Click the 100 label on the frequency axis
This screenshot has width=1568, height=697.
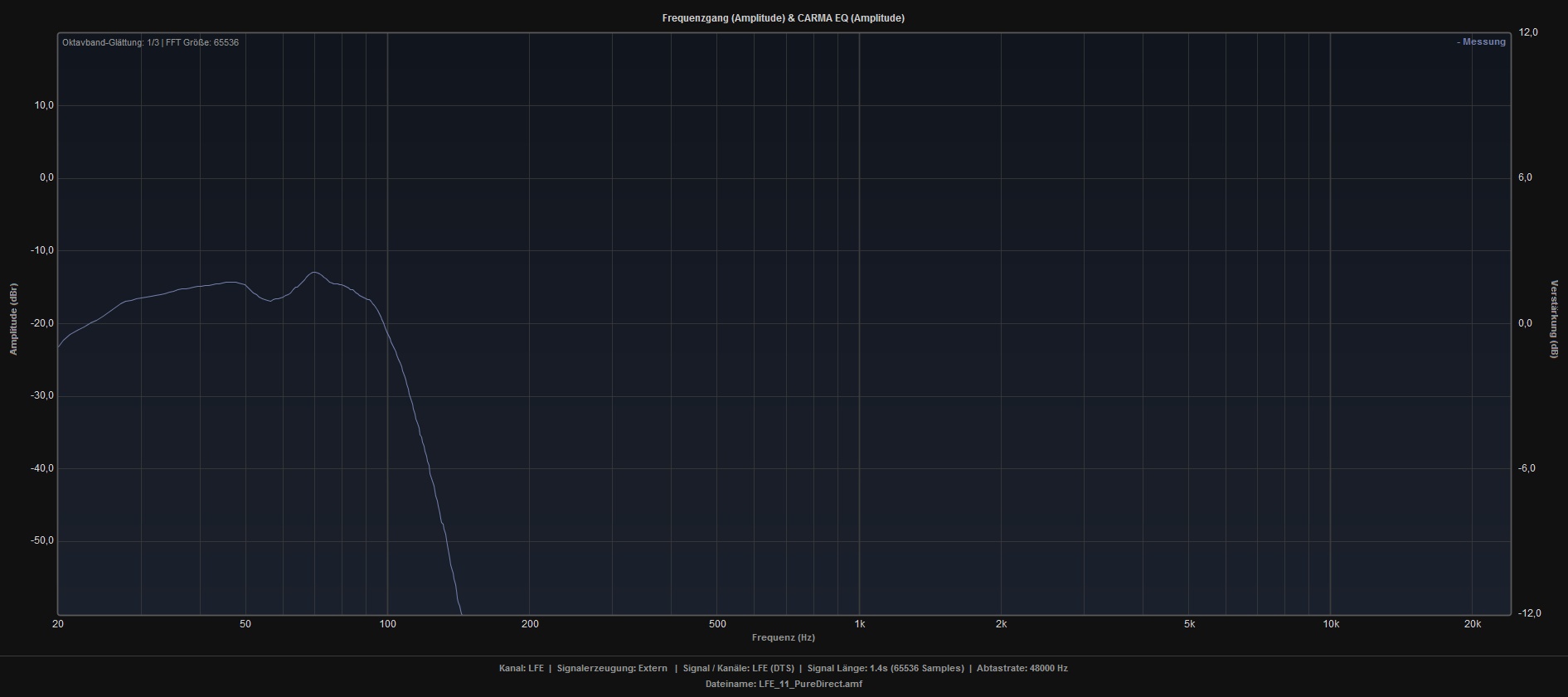387,624
